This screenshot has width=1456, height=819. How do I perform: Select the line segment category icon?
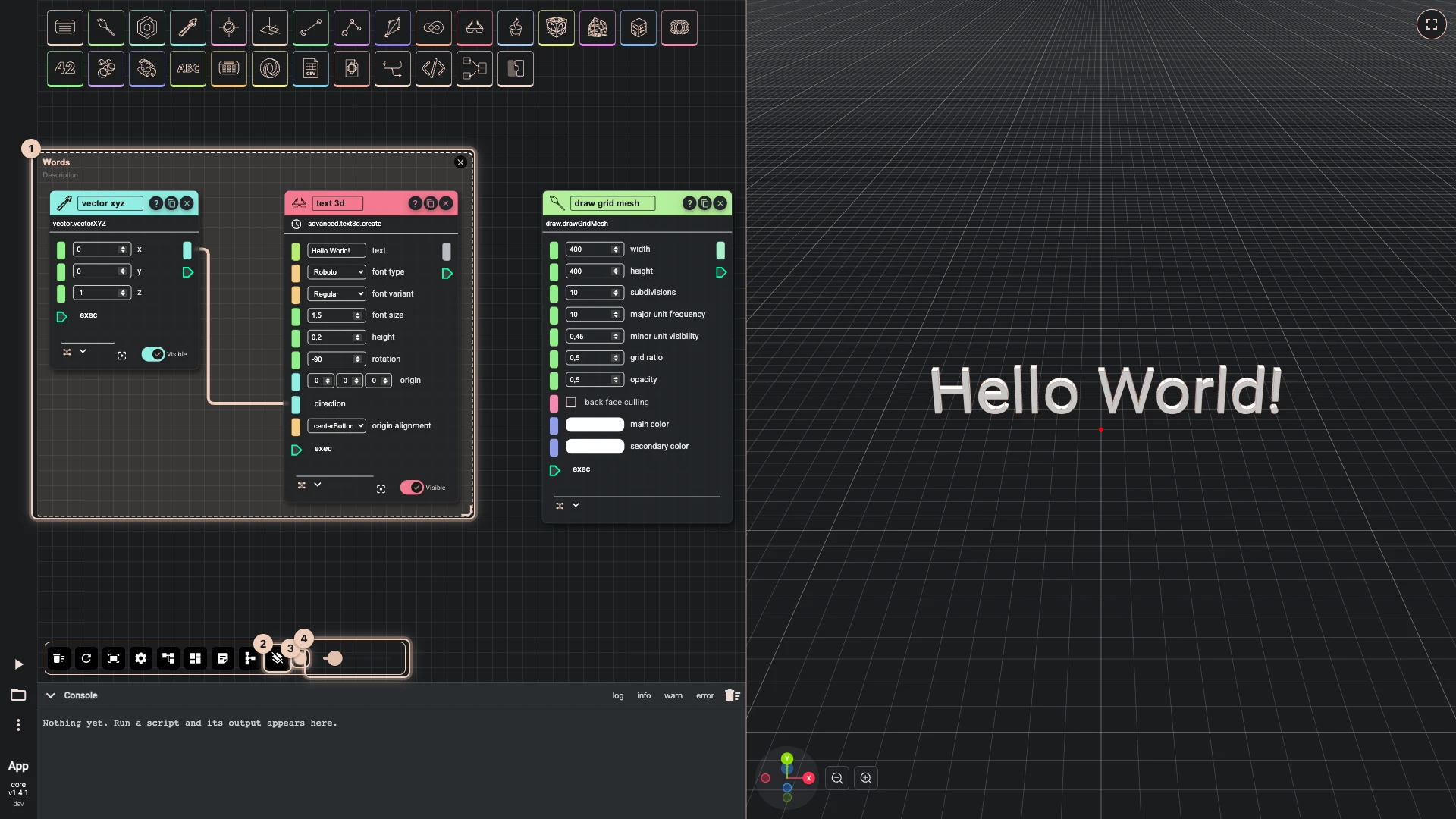tap(311, 27)
